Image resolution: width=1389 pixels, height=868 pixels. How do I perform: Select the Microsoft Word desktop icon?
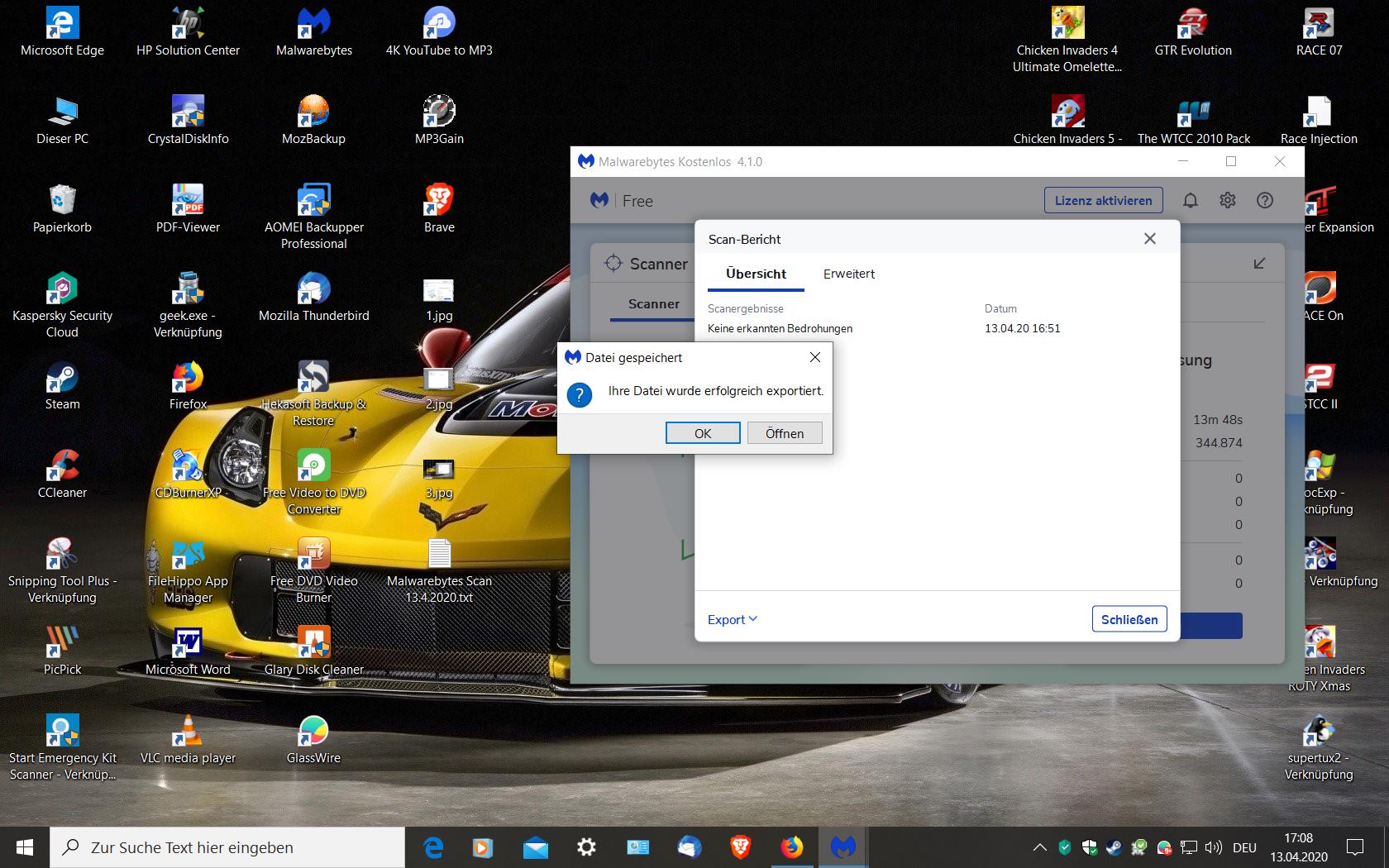[x=188, y=651]
